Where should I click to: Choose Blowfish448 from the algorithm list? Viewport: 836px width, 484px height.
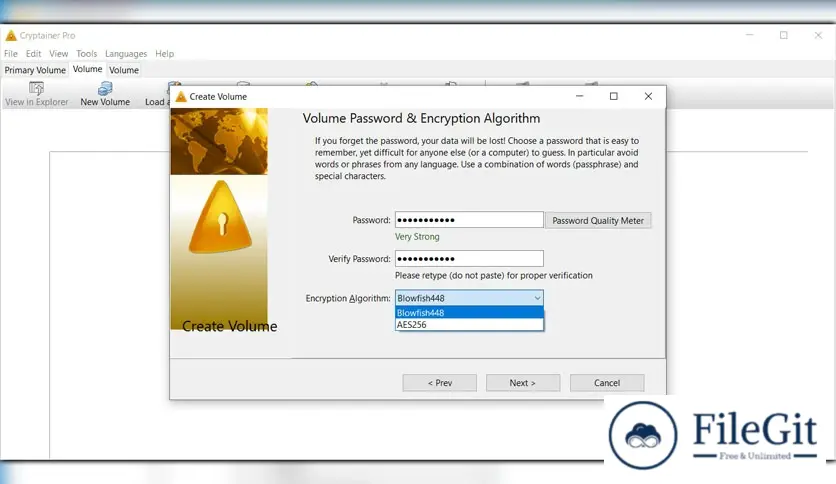click(x=469, y=313)
